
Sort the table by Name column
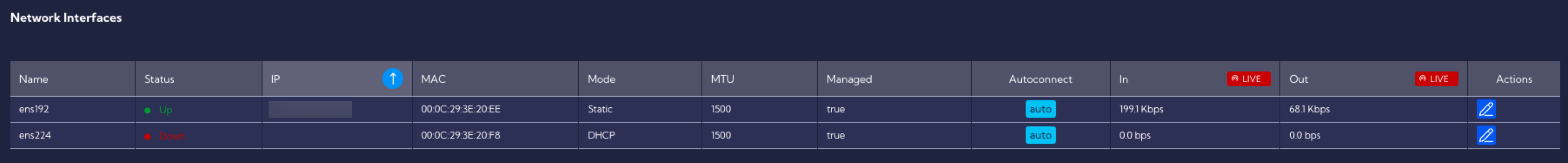click(x=33, y=79)
